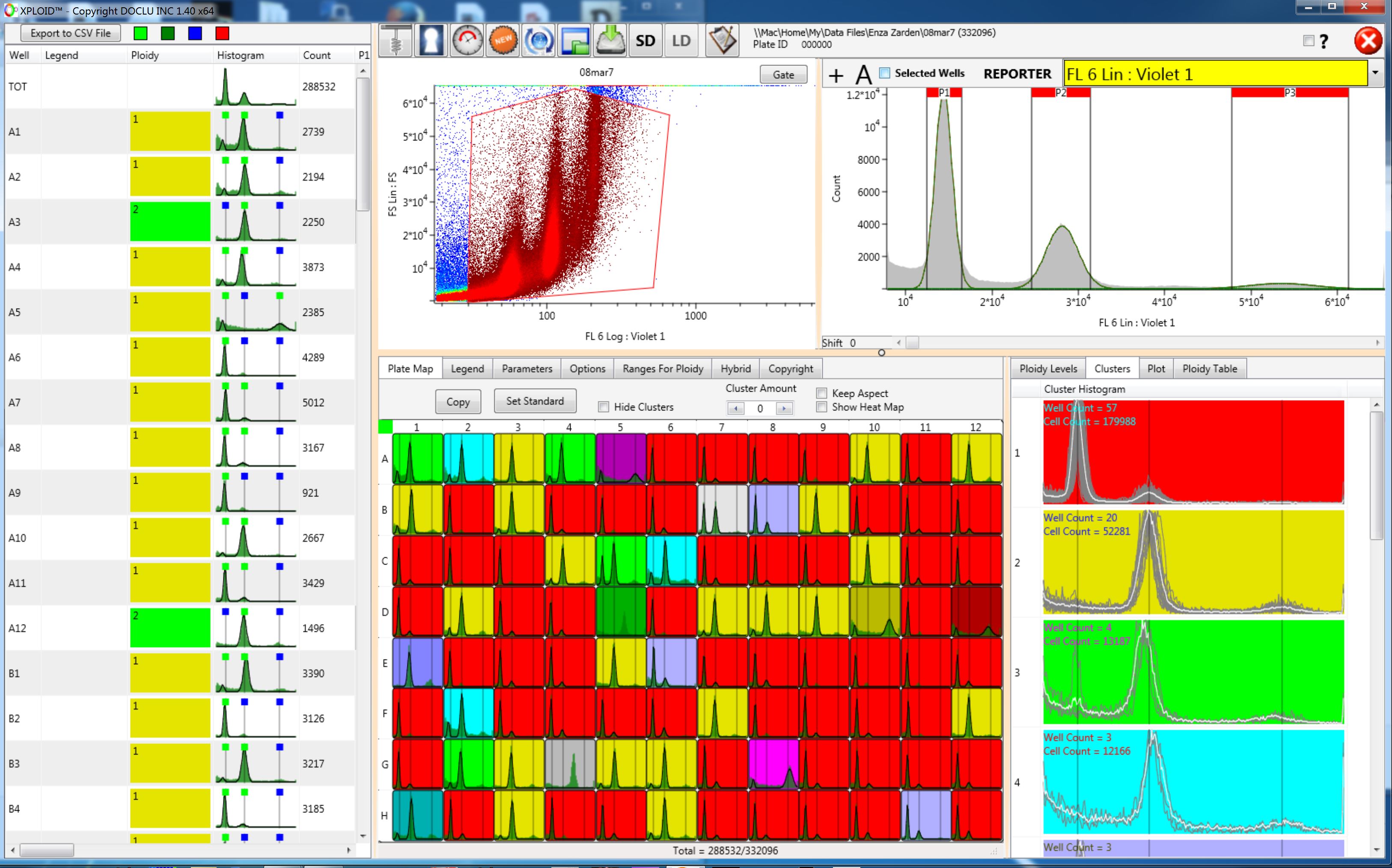Increase Cluster Amount with right arrow
The image size is (1392, 868).
[784, 409]
